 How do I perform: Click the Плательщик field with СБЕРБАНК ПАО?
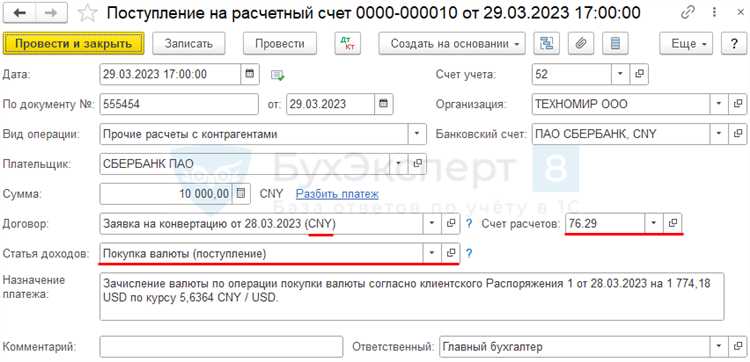click(245, 164)
